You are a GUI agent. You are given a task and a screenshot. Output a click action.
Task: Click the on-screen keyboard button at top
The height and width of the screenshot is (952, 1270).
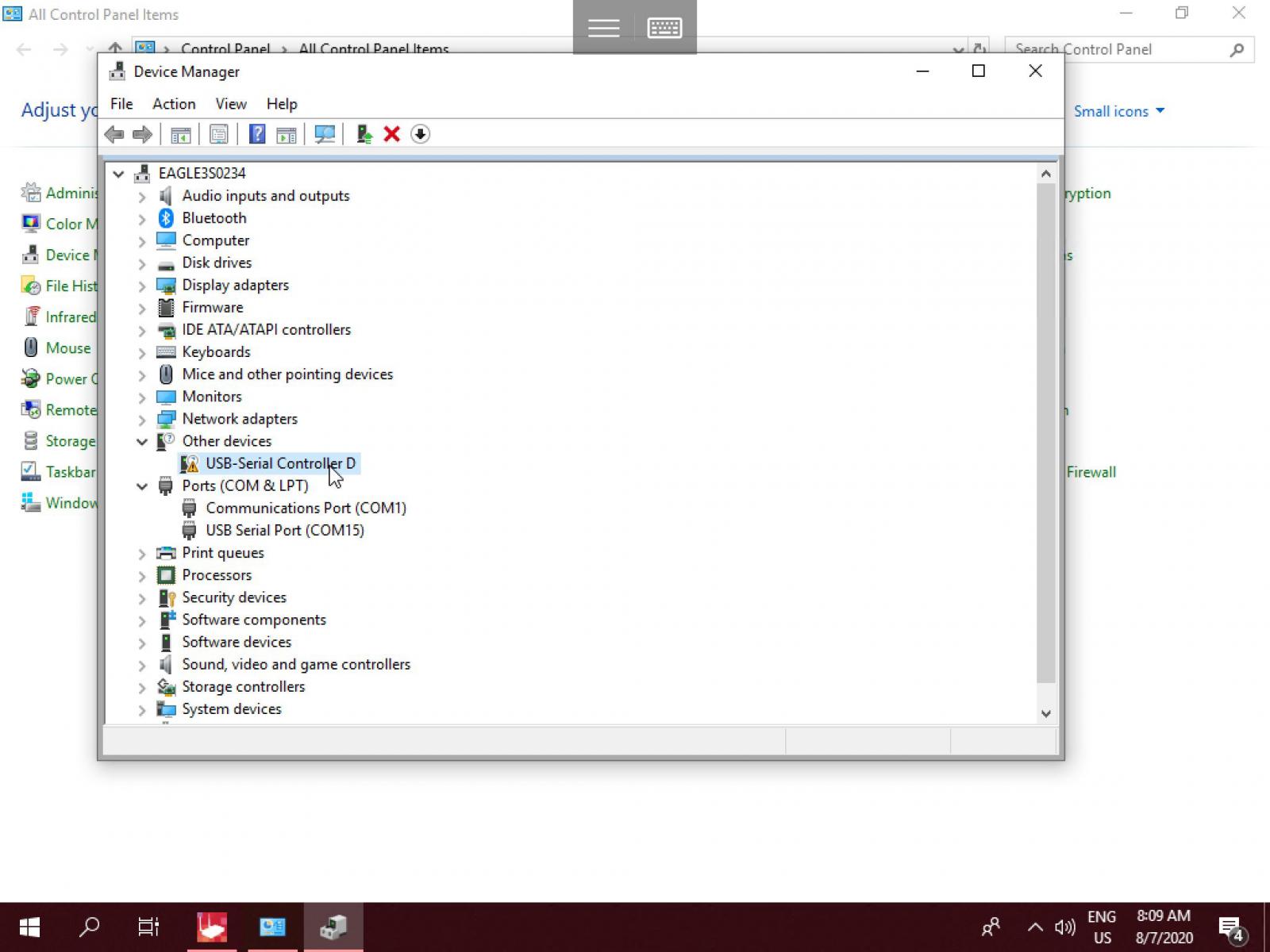(x=665, y=28)
